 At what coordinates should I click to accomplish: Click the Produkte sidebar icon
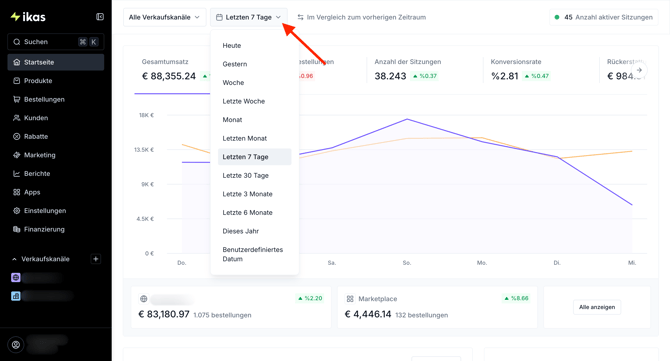[17, 81]
